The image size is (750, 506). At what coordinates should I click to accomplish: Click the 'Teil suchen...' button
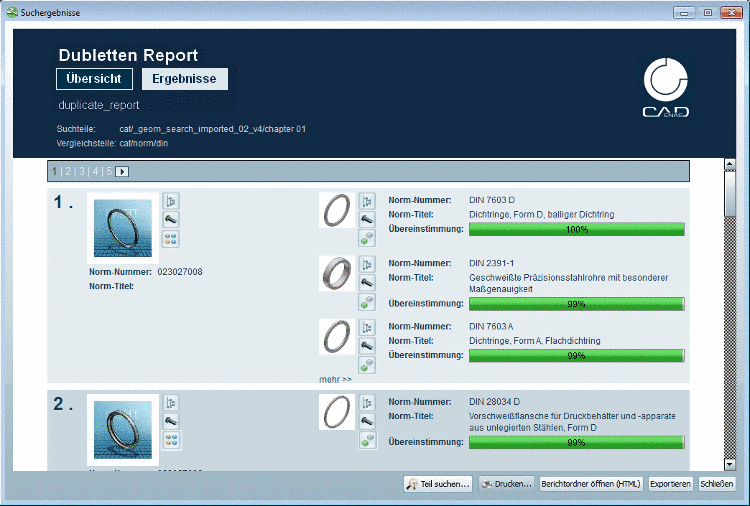point(438,484)
